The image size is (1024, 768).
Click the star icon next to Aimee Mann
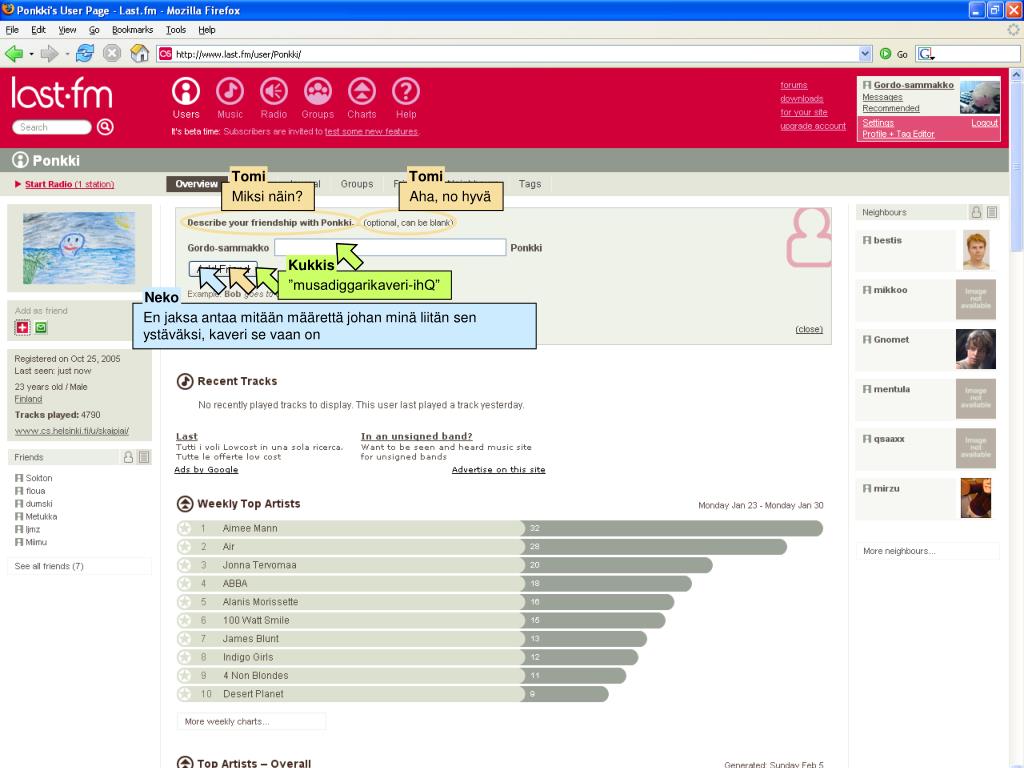[x=185, y=528]
